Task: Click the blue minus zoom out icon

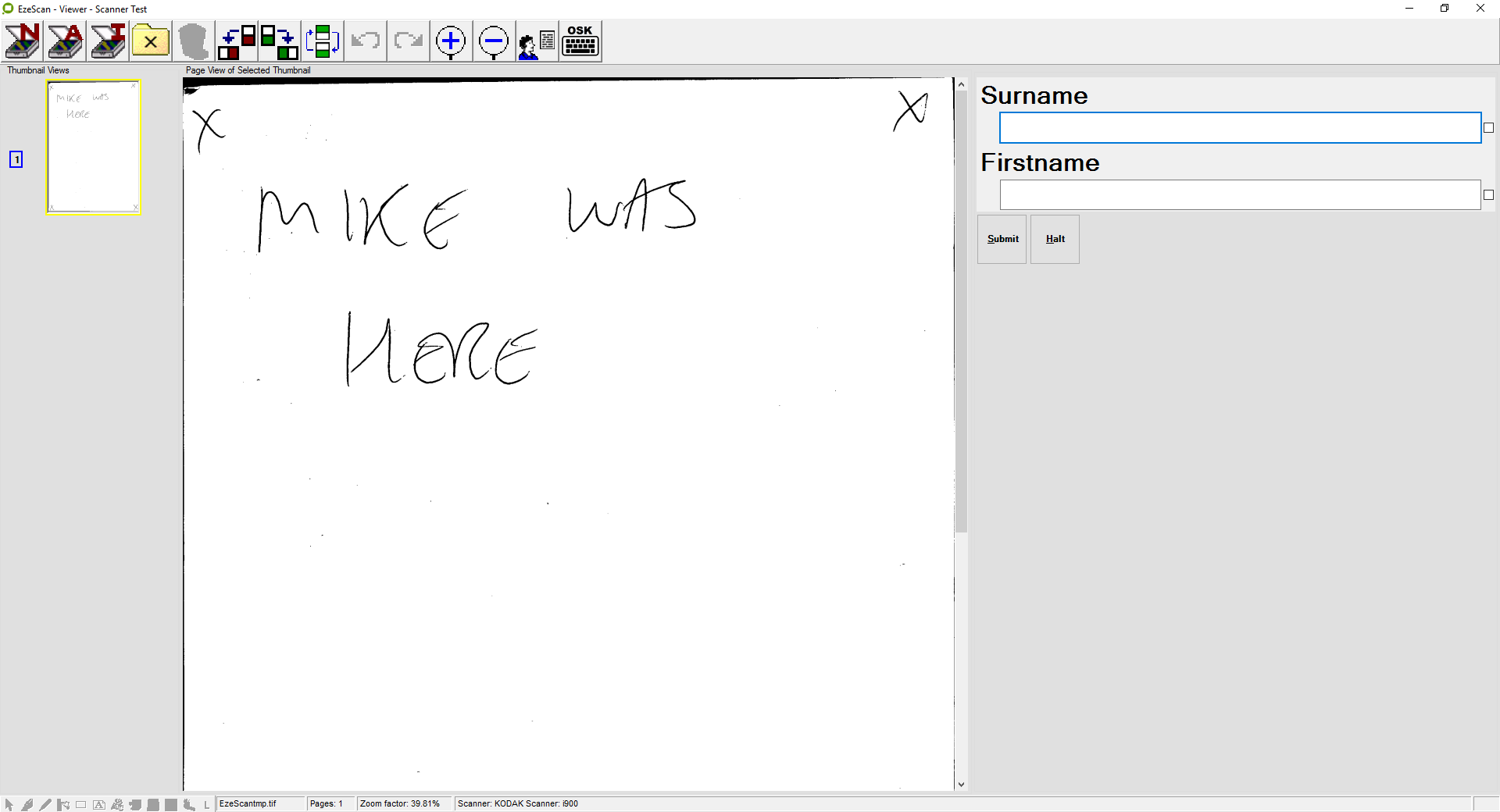Action: [x=494, y=41]
